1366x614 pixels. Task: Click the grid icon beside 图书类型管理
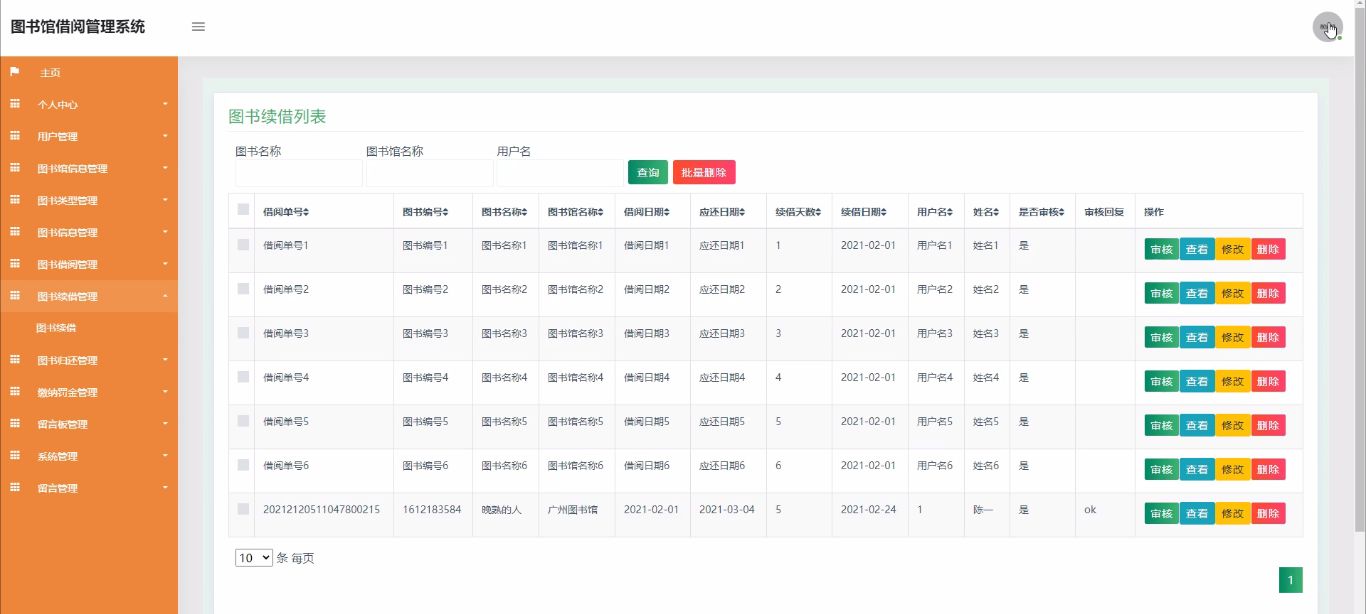click(15, 200)
